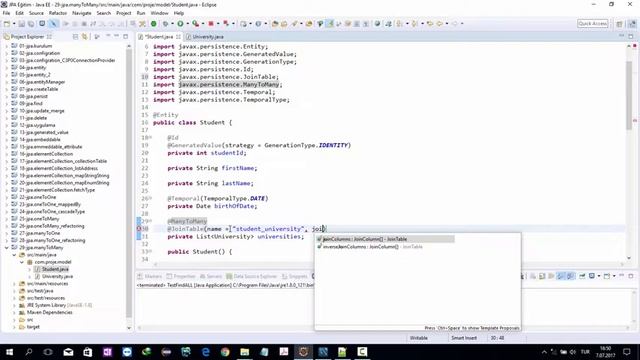
Task: Open the New file dropdown arrow
Action: [13, 24]
